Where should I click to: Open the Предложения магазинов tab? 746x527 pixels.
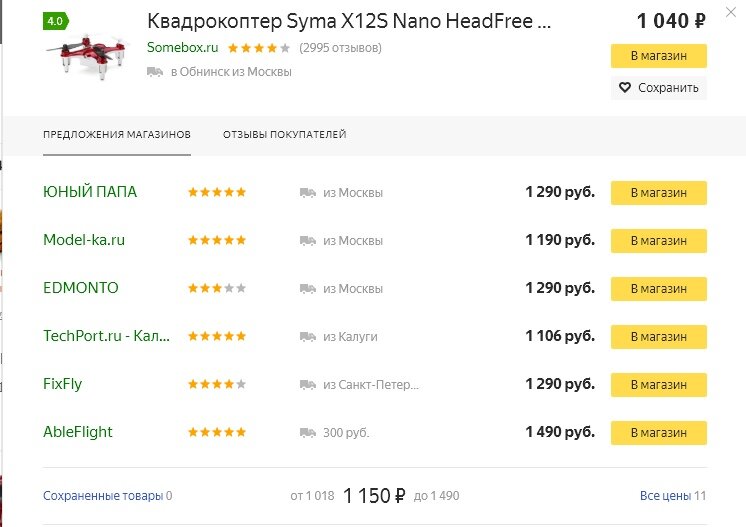(117, 135)
